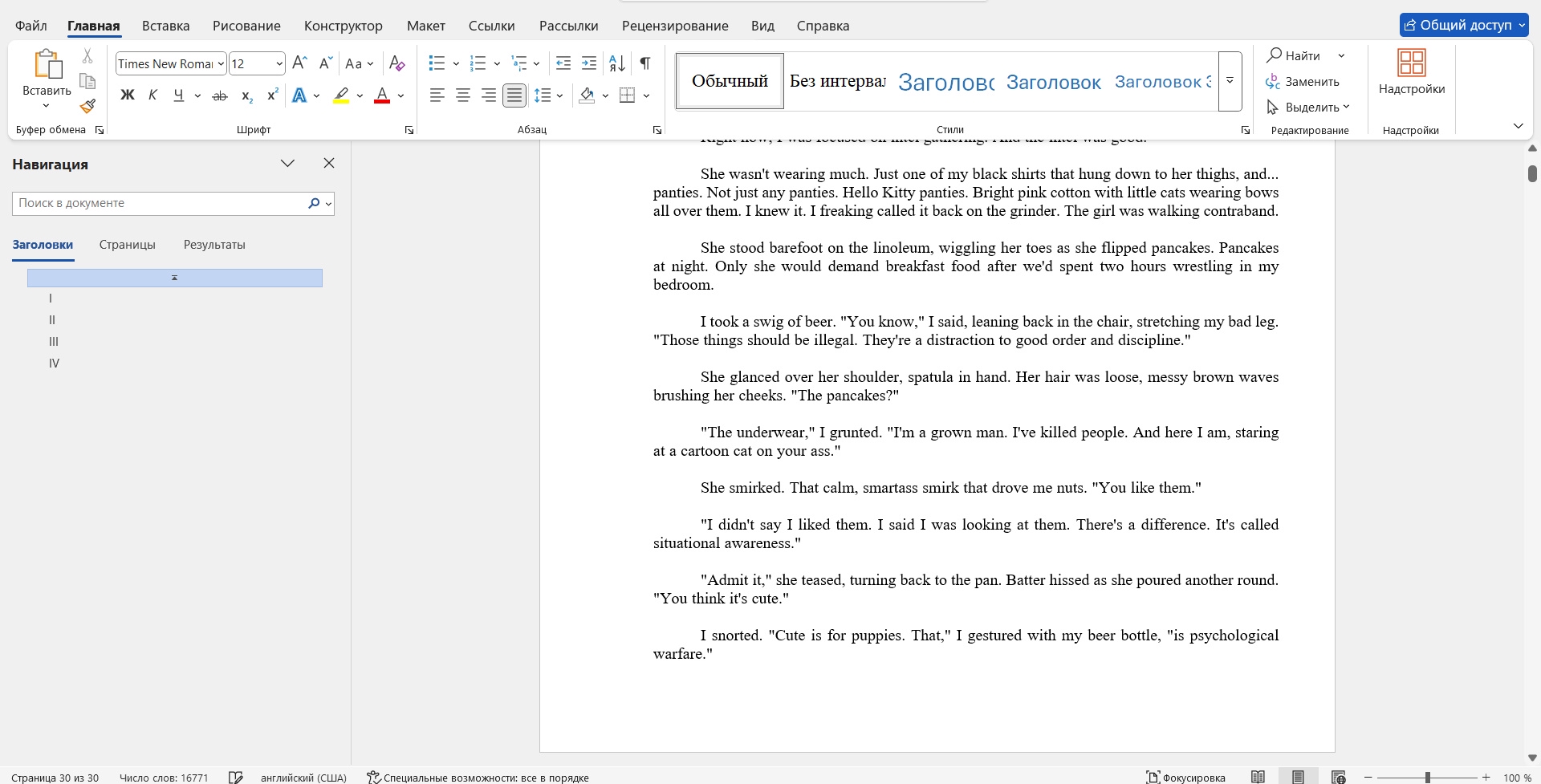
Task: Click the Decrease Indent icon
Action: click(563, 63)
